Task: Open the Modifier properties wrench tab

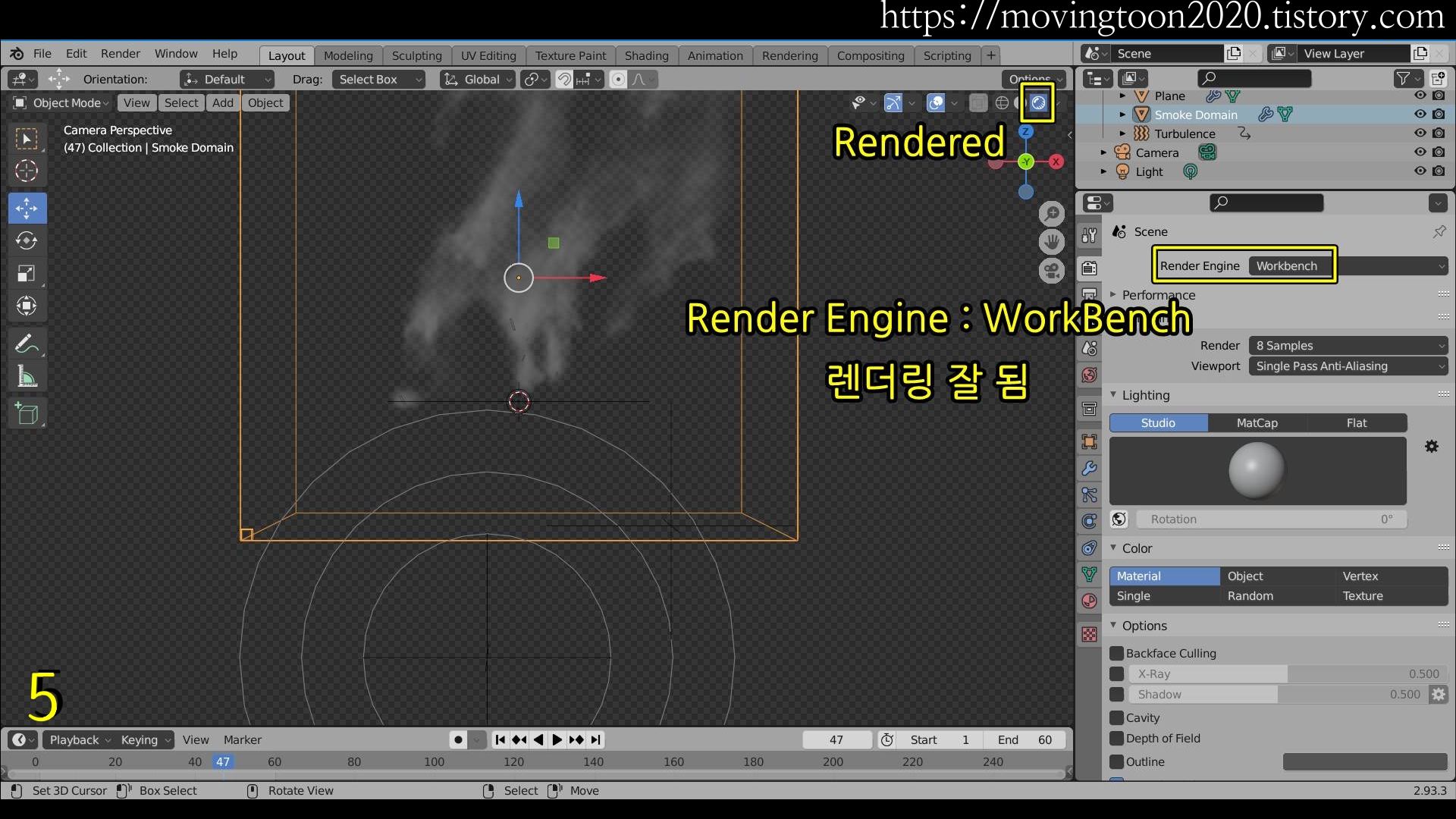Action: [x=1090, y=468]
